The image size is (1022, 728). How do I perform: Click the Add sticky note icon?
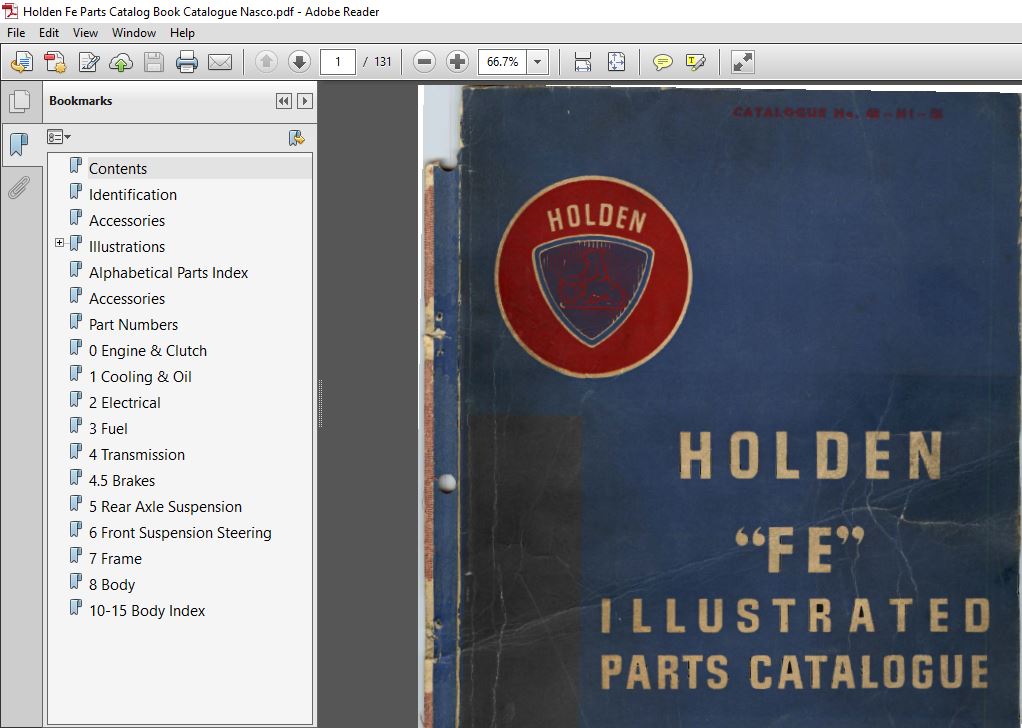pyautogui.click(x=663, y=62)
